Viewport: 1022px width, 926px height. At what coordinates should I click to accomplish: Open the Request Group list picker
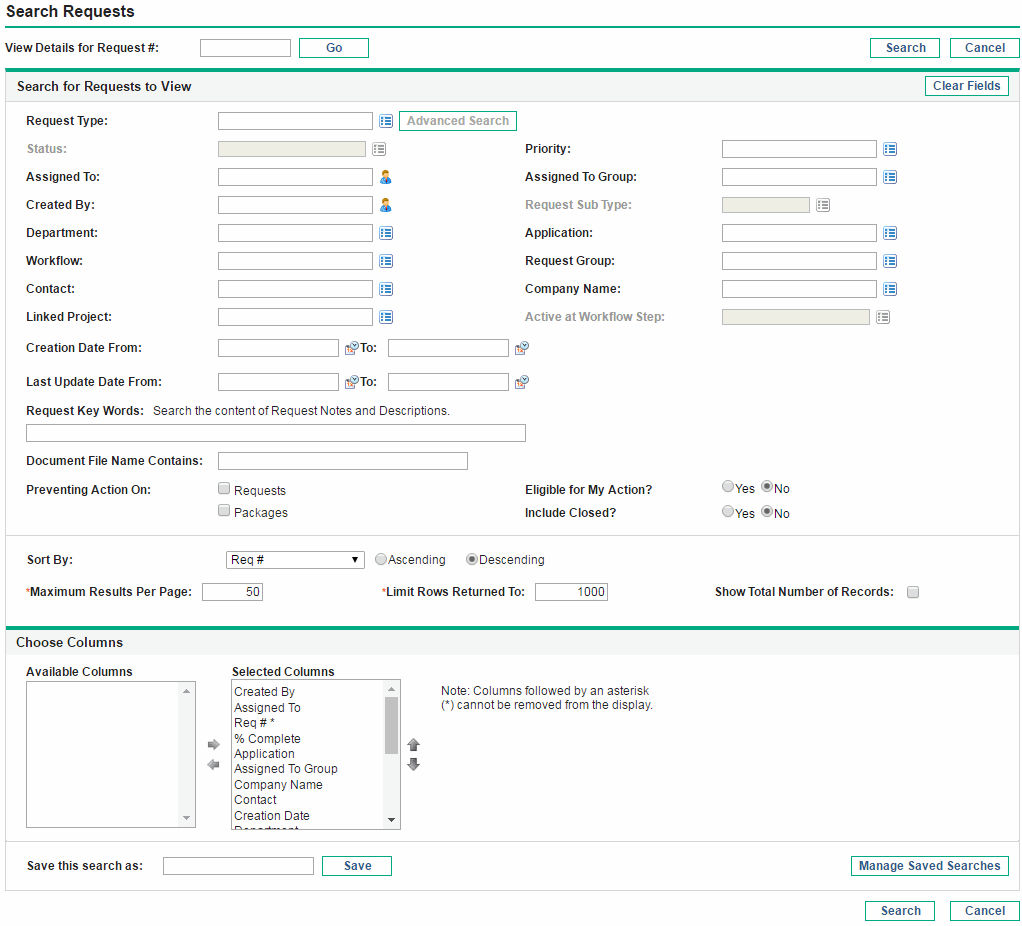(x=890, y=260)
